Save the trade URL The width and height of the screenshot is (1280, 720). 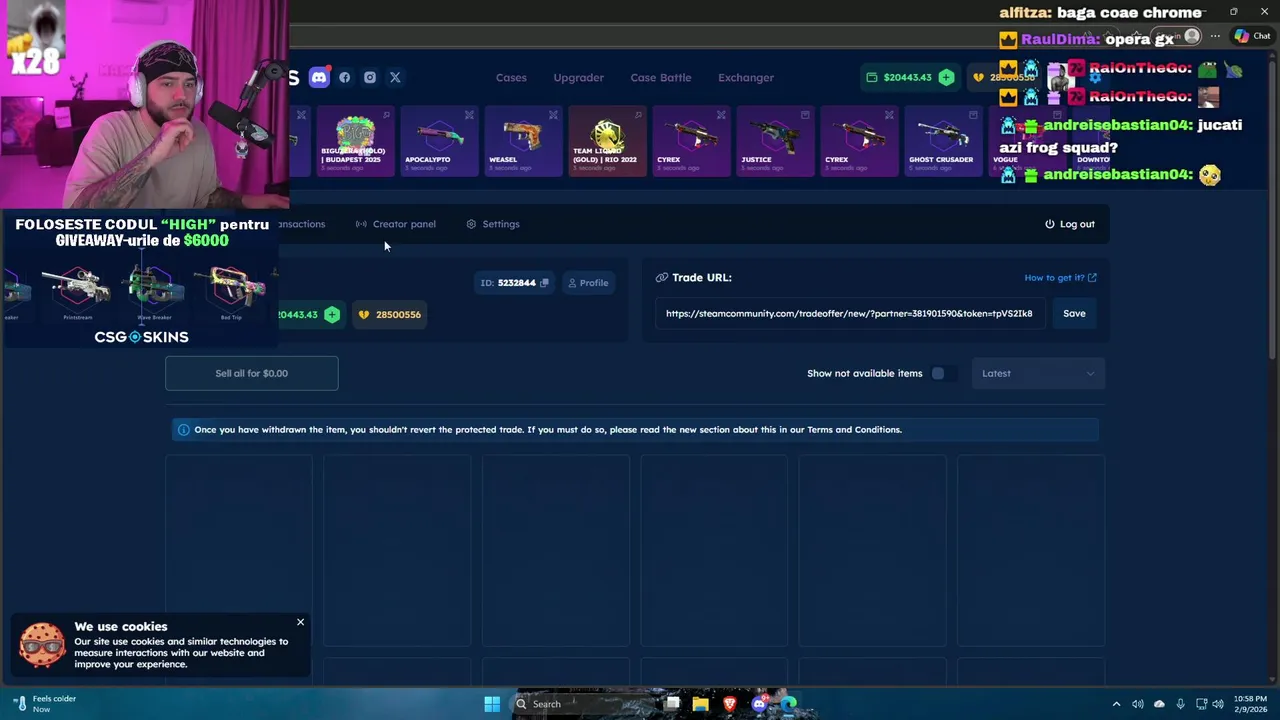tap(1074, 313)
